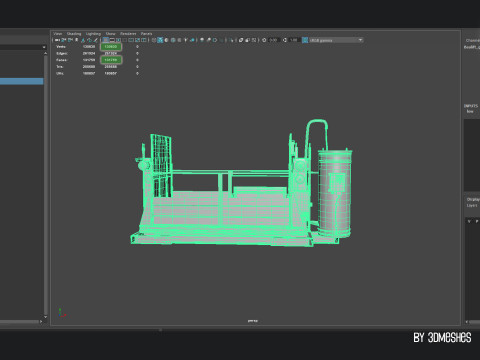Toggle the Resolution Gate display
The image size is (480, 360).
click(x=118, y=40)
